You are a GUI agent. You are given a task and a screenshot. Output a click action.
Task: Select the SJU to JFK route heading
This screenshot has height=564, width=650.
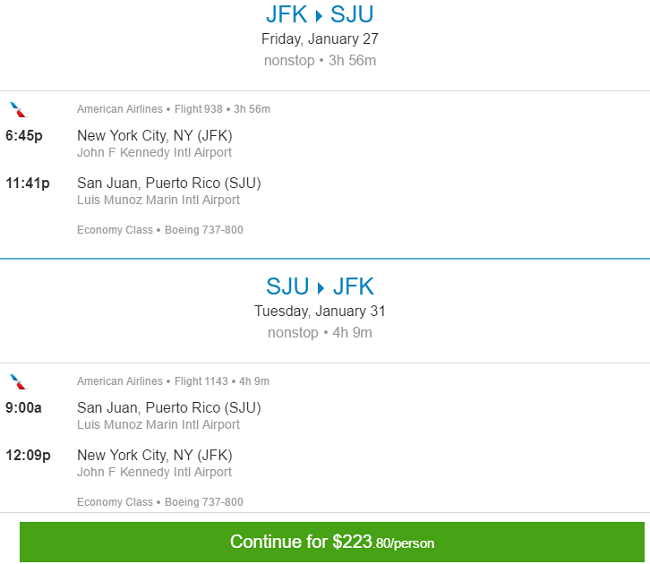(x=320, y=286)
